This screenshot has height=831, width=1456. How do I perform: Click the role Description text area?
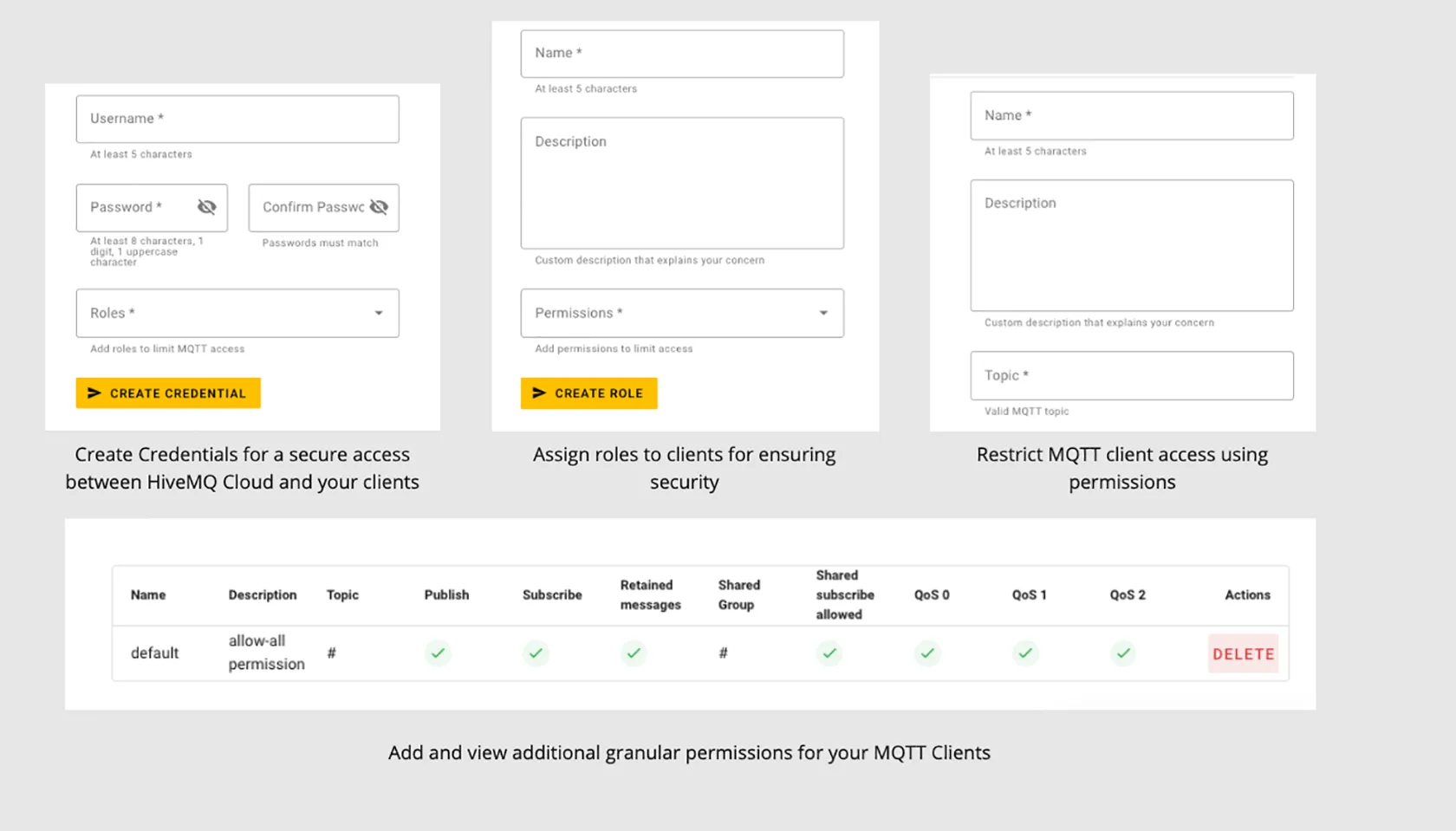point(682,183)
